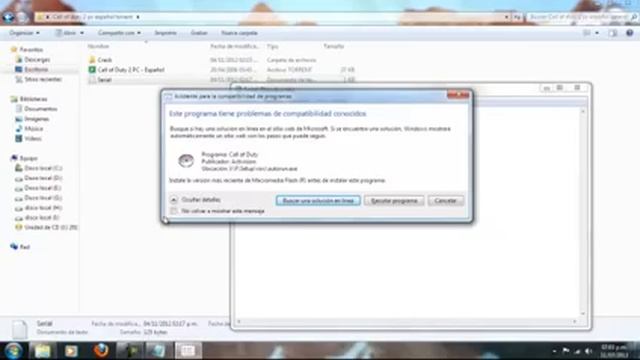Go back with the Explorer back arrow
Image resolution: width=640 pixels, height=360 pixels.
(x=9, y=17)
